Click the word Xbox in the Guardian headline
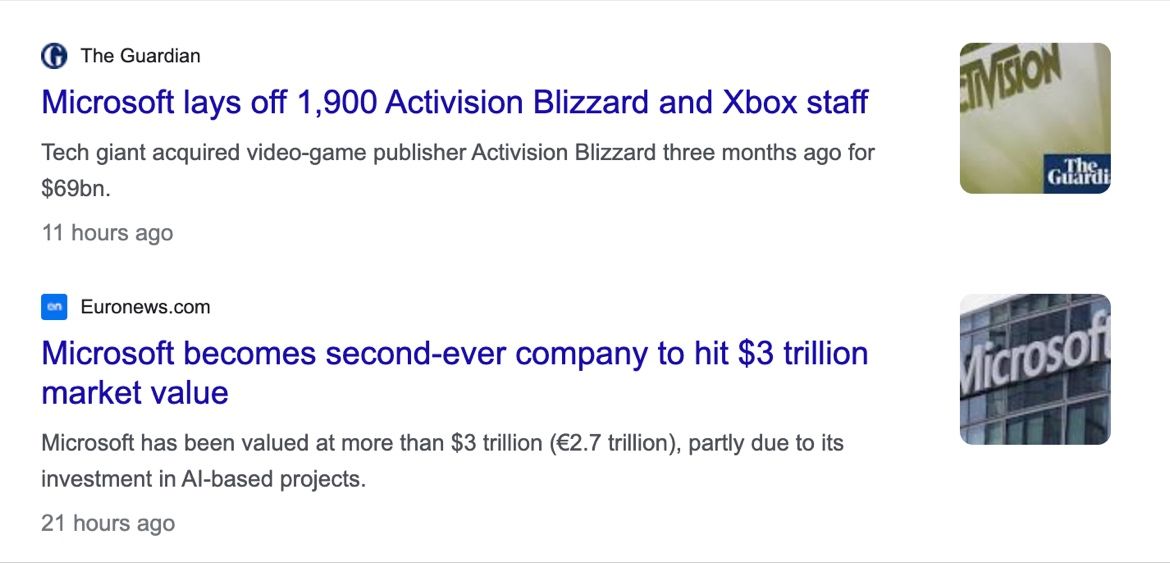This screenshot has height=563, width=1170. pos(760,102)
